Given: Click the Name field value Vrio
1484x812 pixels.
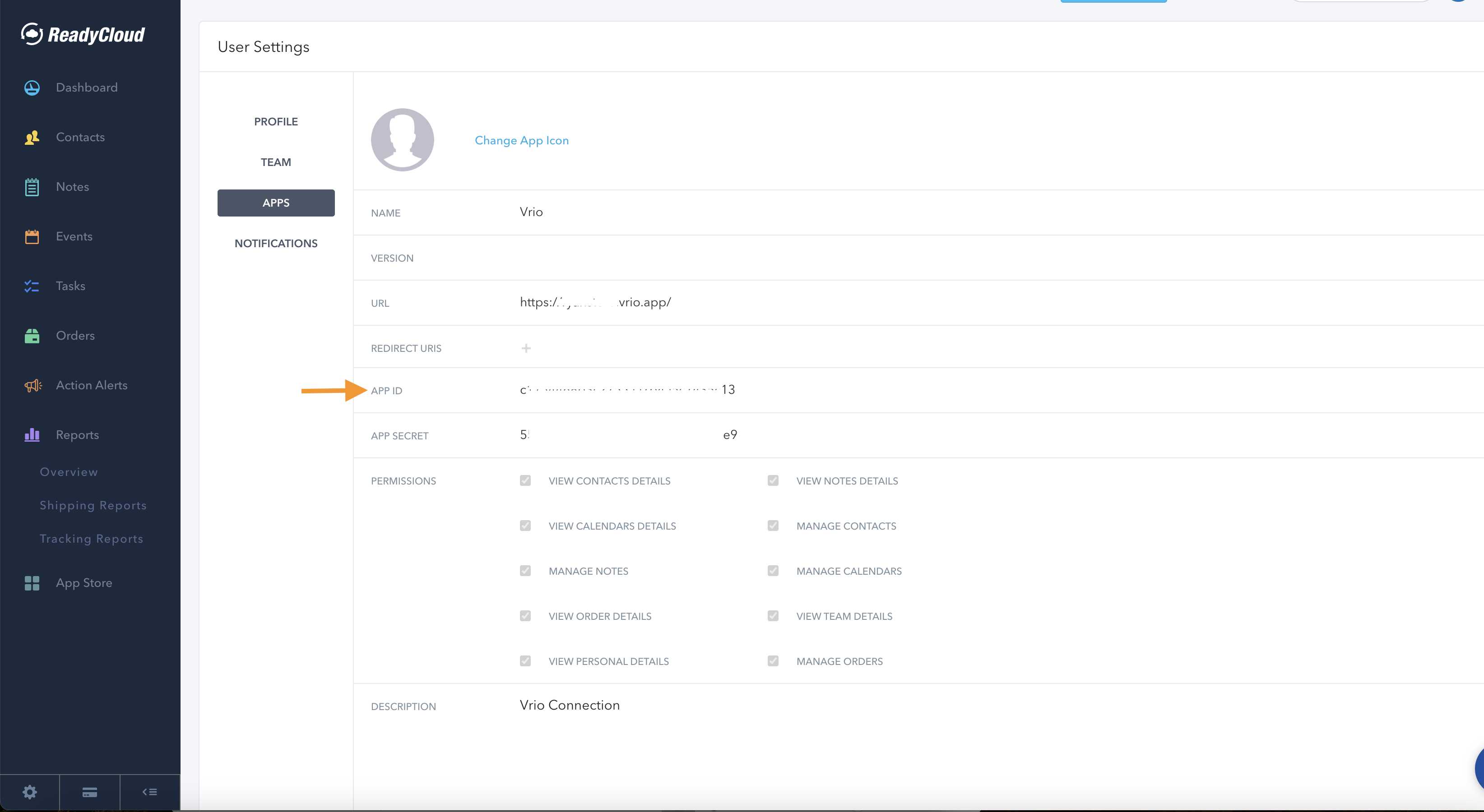Looking at the screenshot, I should click(531, 212).
